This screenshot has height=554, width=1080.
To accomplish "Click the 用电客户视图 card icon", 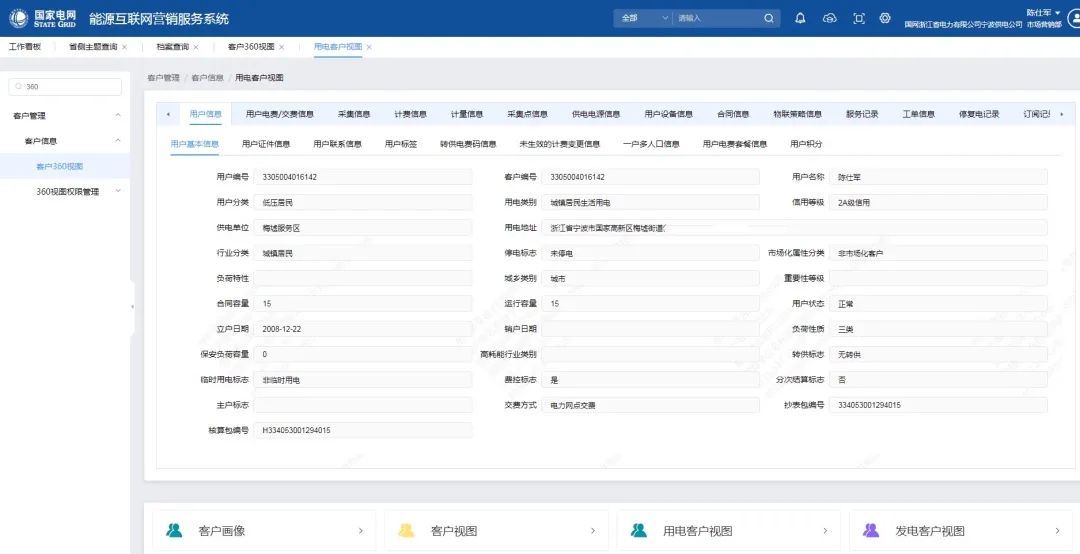I will click(639, 531).
